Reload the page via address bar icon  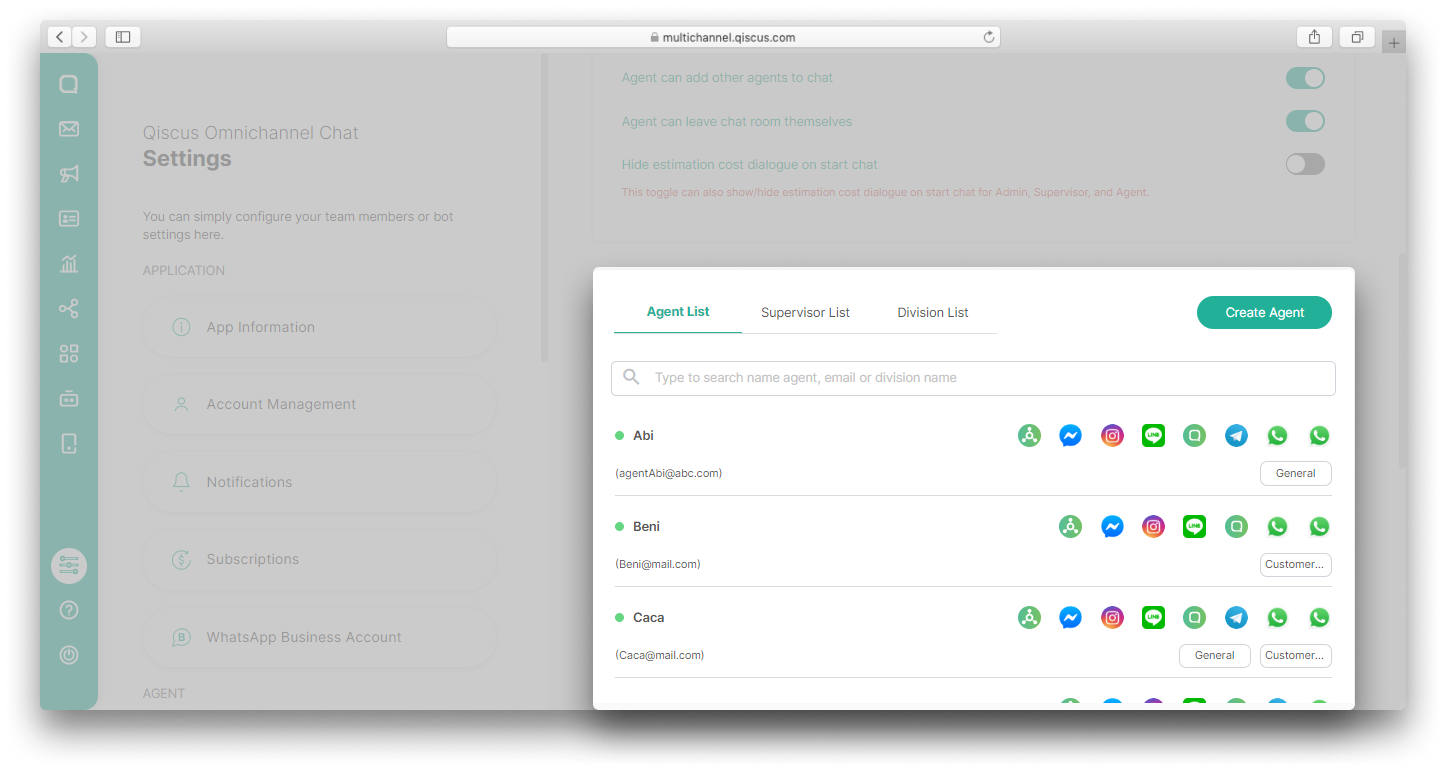coord(989,37)
